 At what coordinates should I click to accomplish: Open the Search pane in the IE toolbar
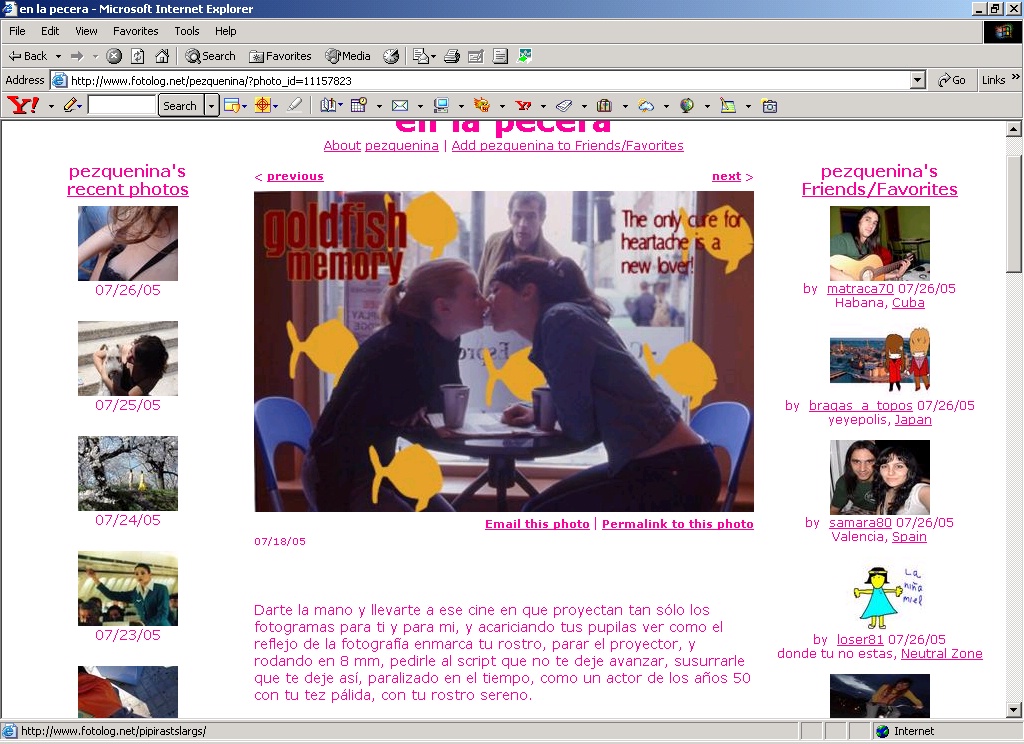tap(210, 56)
